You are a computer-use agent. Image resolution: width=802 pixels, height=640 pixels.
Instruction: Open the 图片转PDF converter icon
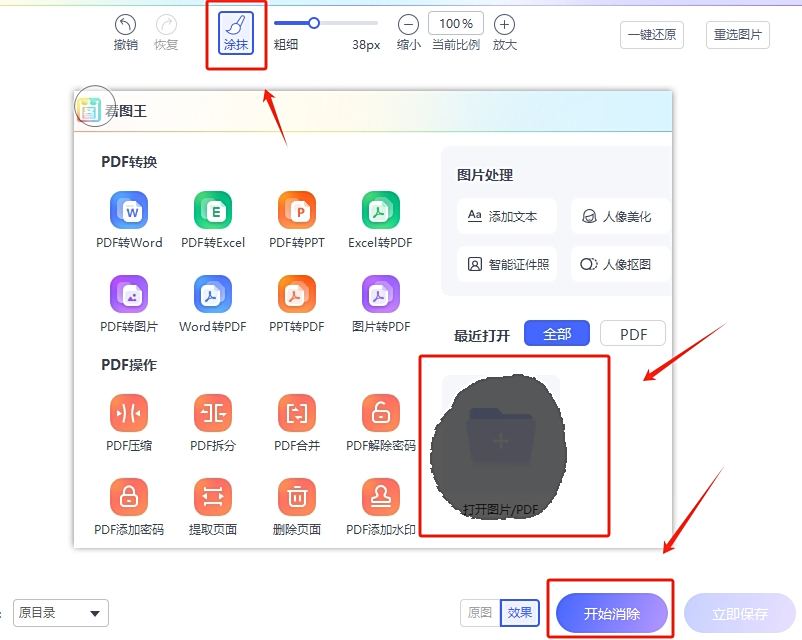(381, 294)
